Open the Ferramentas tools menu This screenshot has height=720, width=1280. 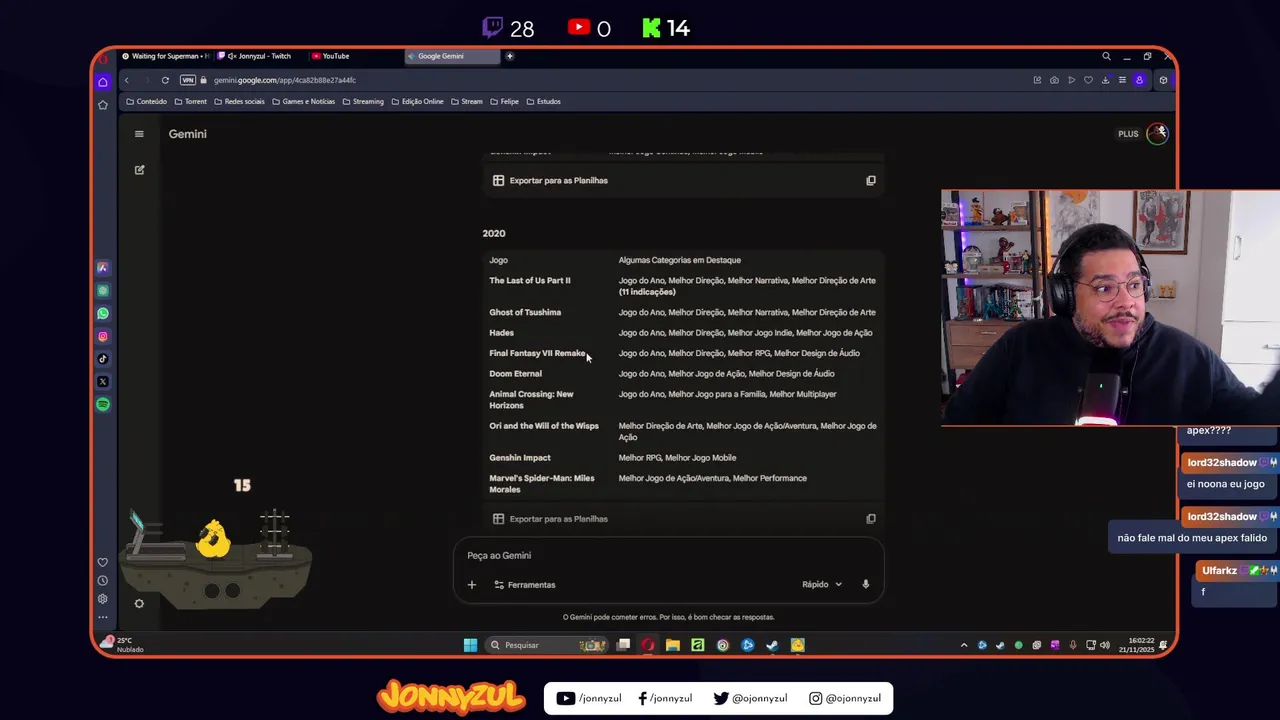[525, 584]
